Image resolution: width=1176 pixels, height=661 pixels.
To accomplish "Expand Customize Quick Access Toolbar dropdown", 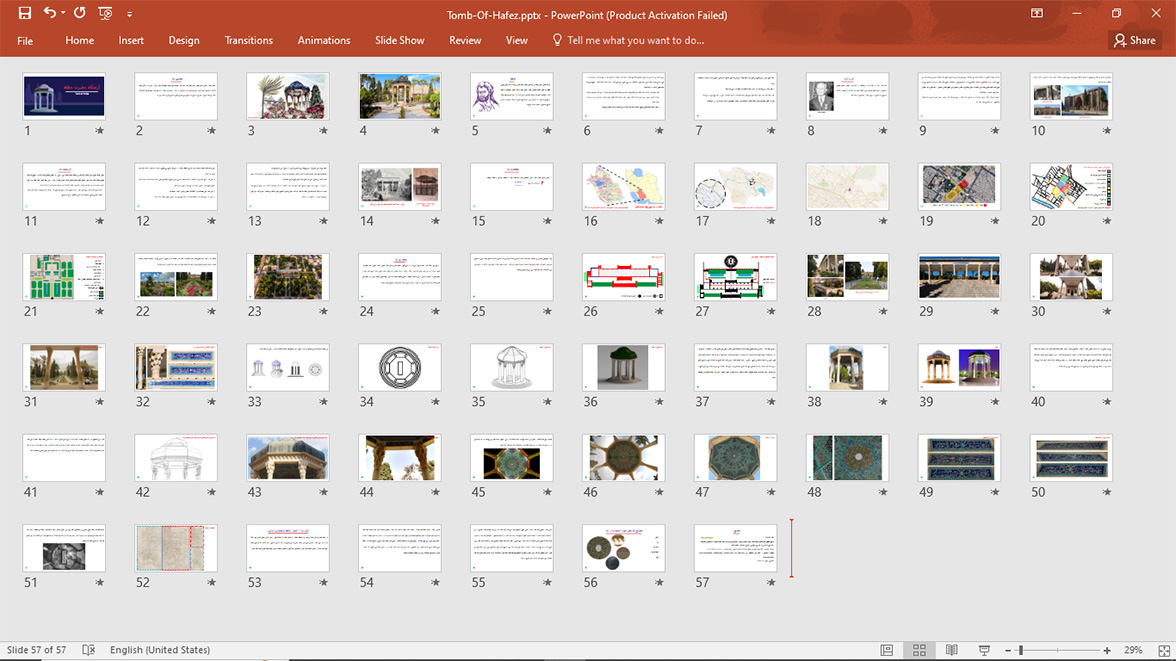I will click(129, 15).
